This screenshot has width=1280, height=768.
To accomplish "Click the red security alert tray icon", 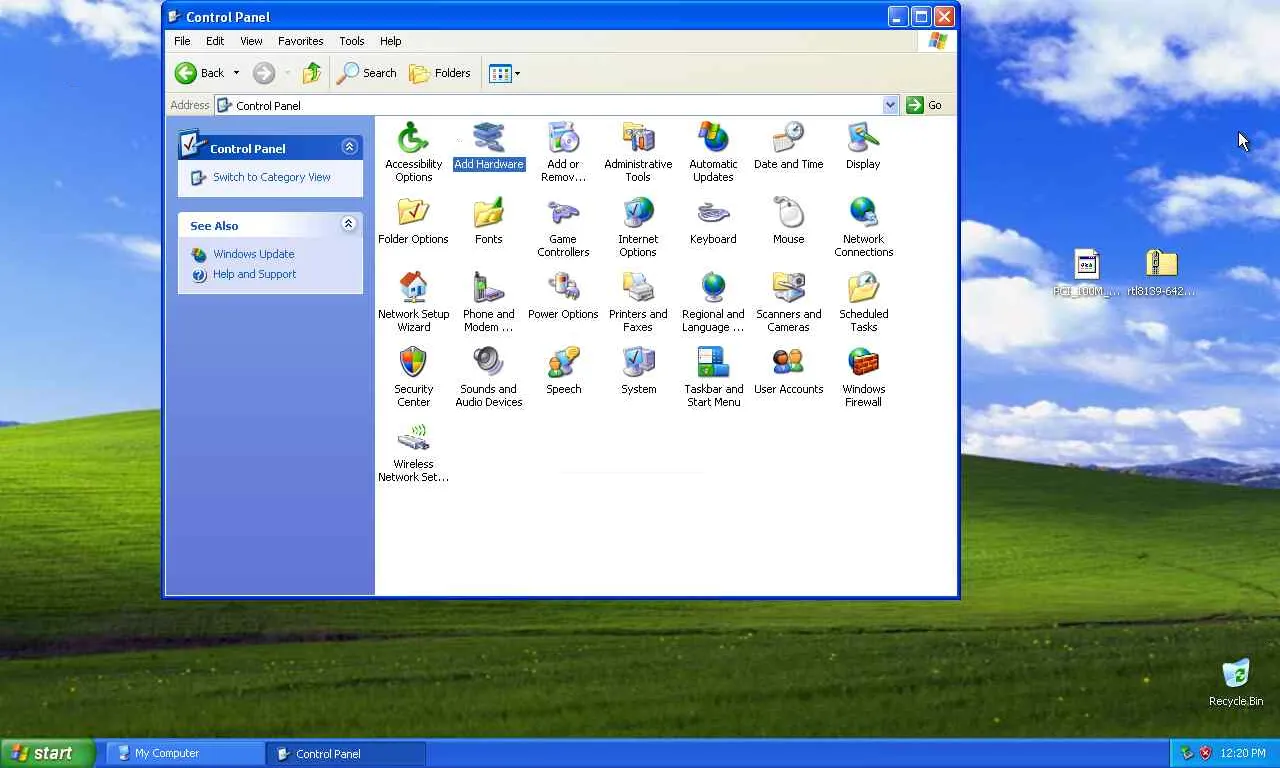I will coord(1205,753).
